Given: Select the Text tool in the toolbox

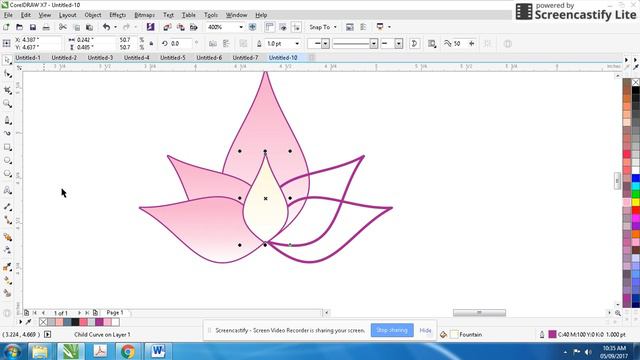Looking at the screenshot, I should coord(7,190).
